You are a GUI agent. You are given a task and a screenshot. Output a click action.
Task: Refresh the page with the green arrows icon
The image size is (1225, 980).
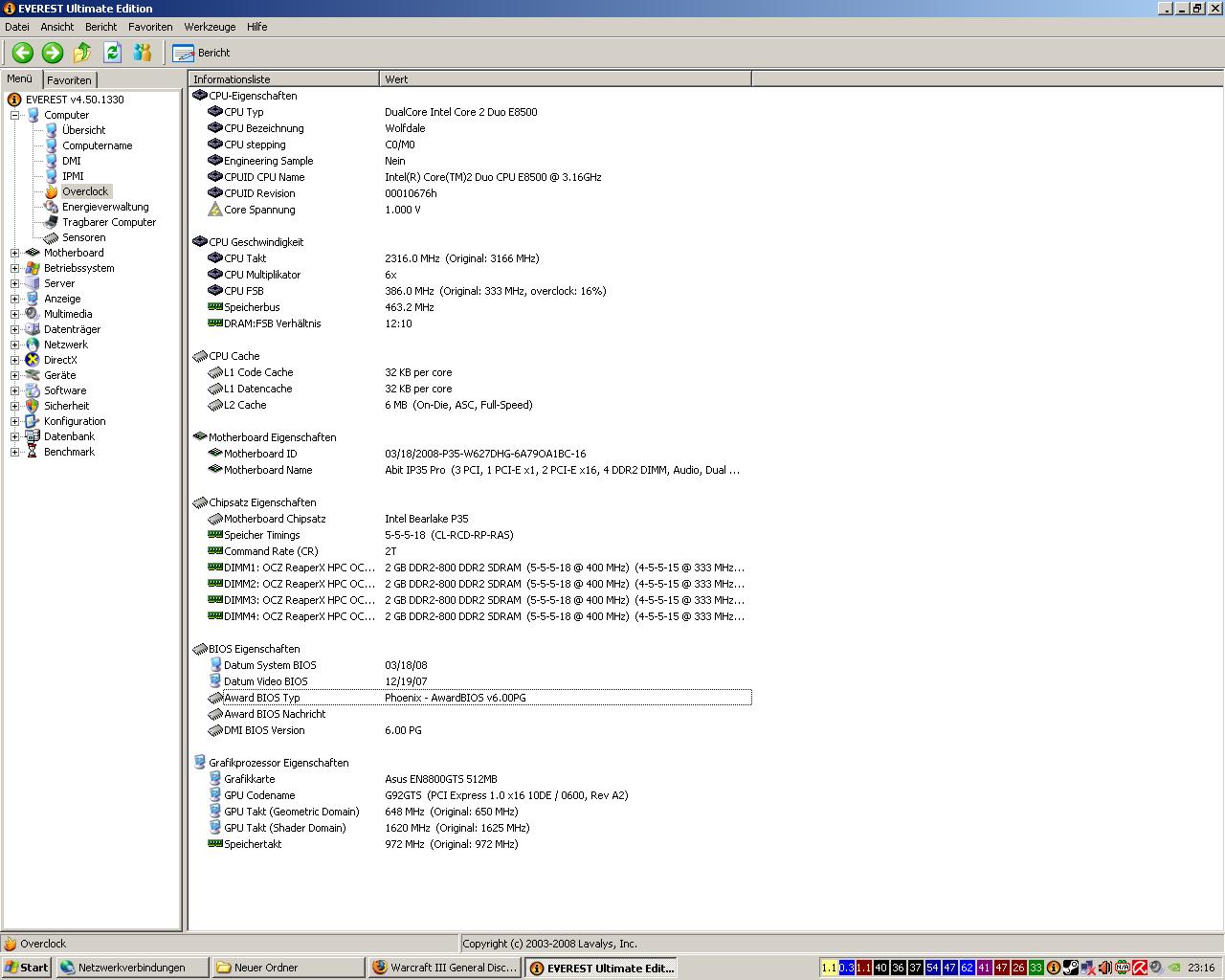click(112, 53)
